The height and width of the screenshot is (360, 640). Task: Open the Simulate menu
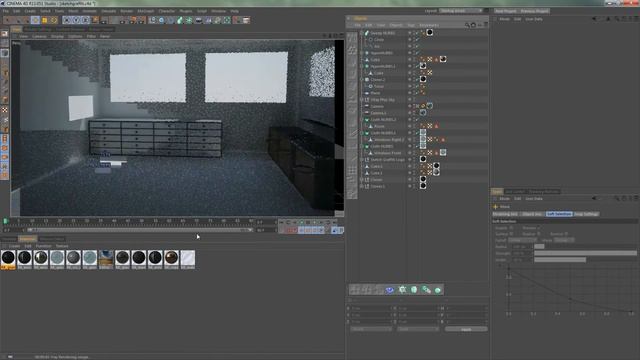(108, 11)
